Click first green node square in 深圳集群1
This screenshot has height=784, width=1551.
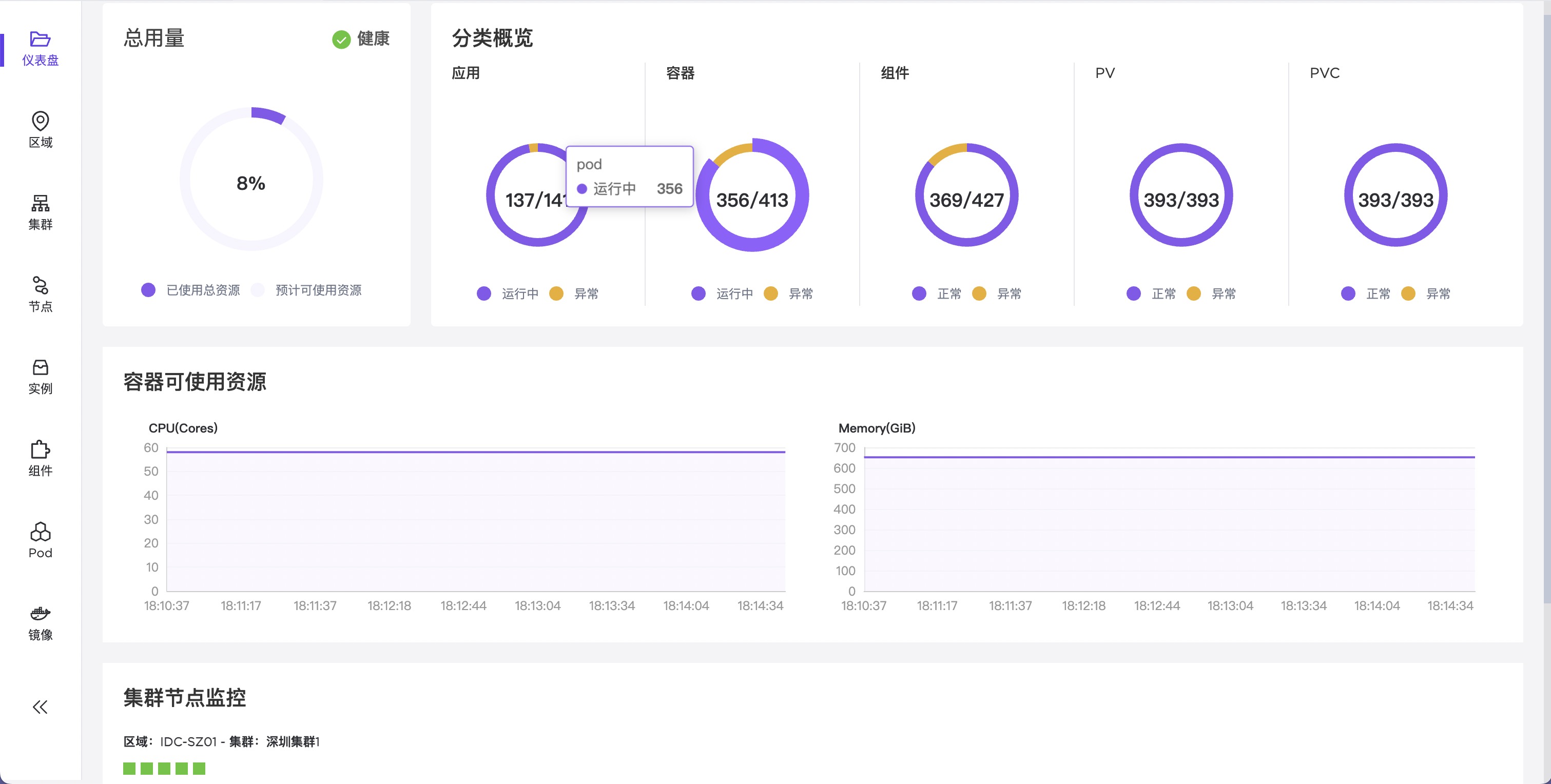[129, 768]
